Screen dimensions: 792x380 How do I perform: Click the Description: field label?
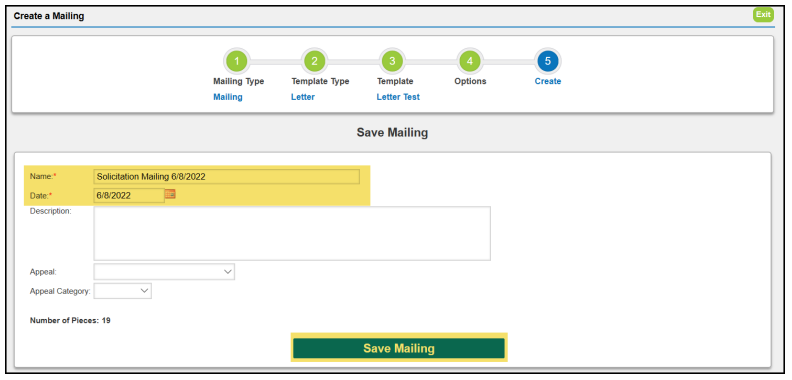point(51,211)
